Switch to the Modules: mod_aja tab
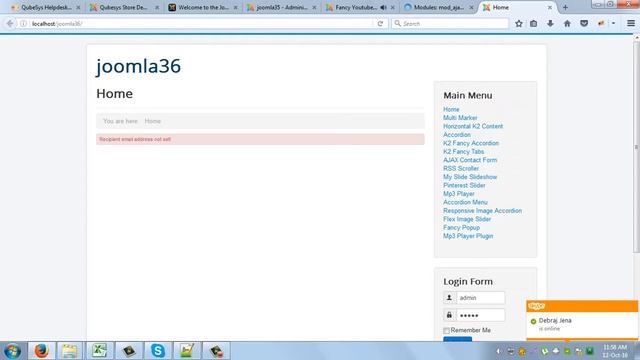This screenshot has width=640, height=360. 439,7
